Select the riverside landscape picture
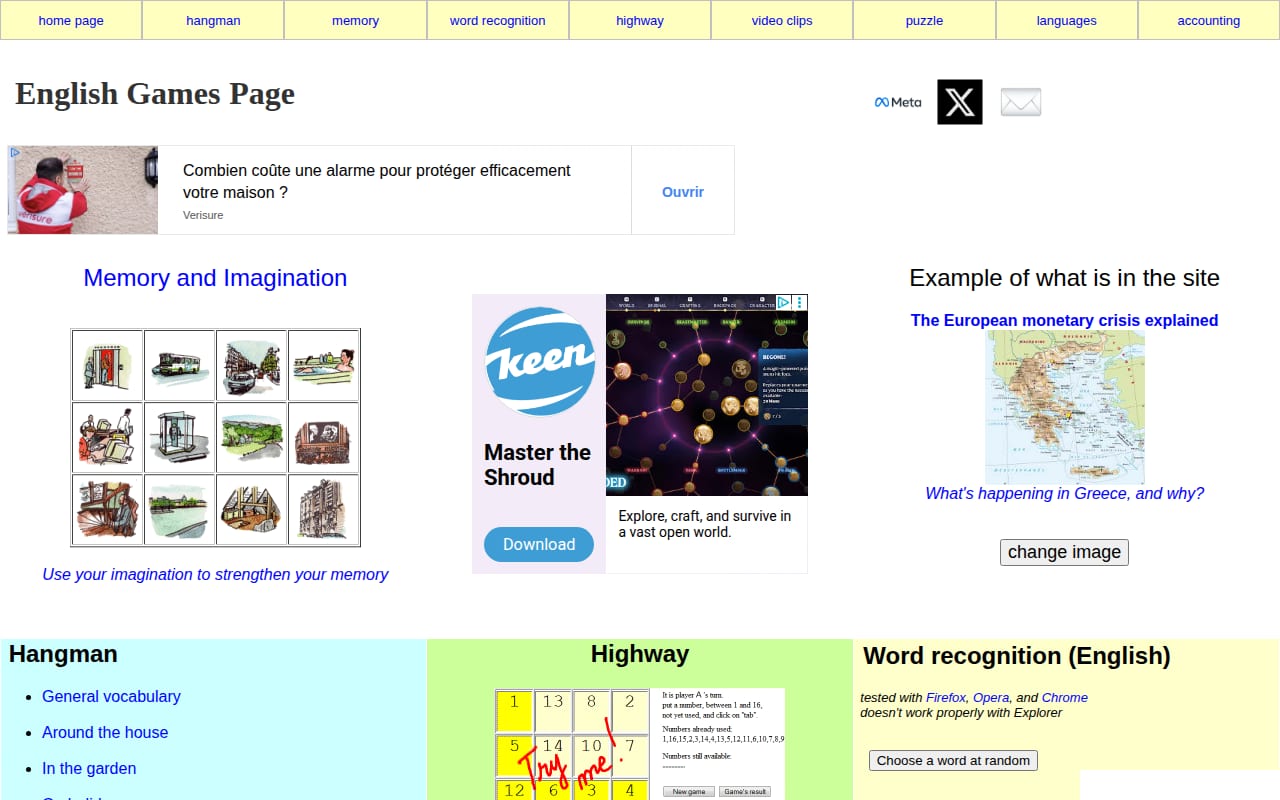The height and width of the screenshot is (800, 1280). (179, 510)
